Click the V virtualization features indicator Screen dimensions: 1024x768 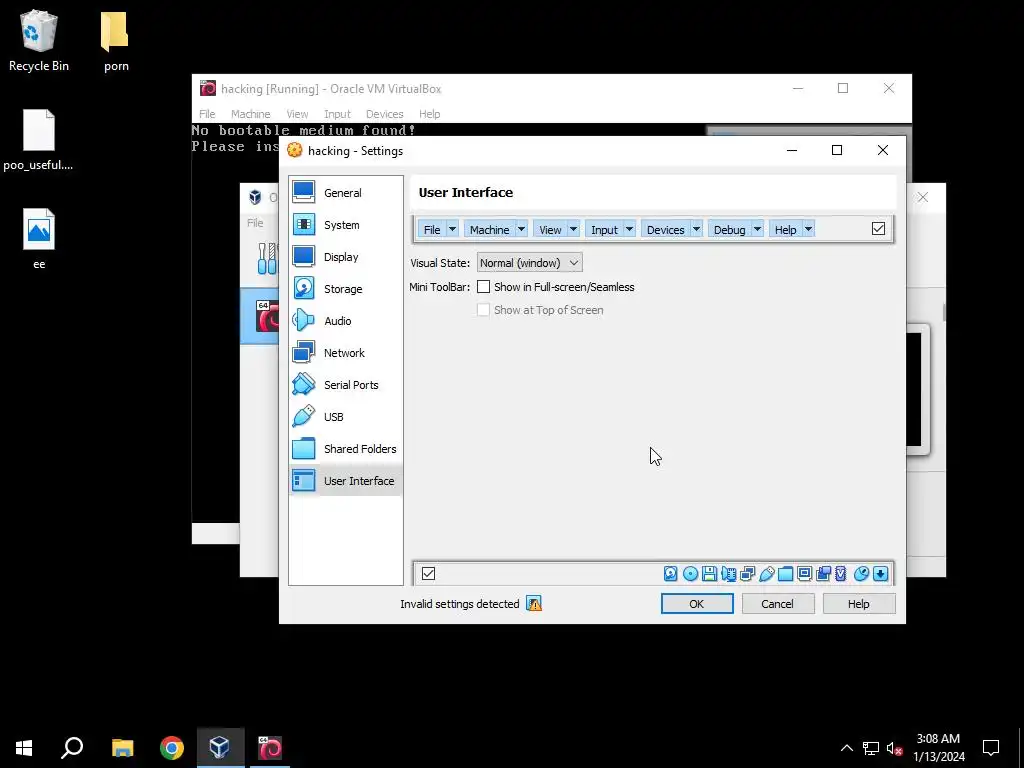point(840,573)
